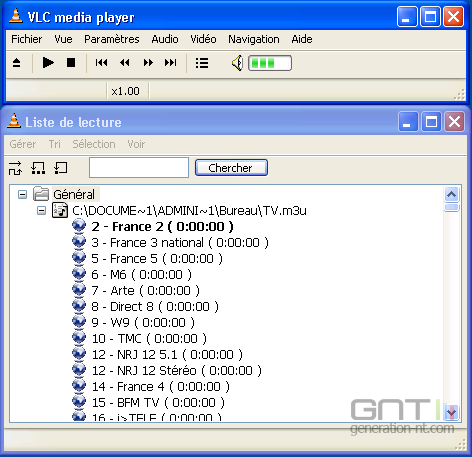
Task: Open the Vue menu
Action: [x=63, y=39]
